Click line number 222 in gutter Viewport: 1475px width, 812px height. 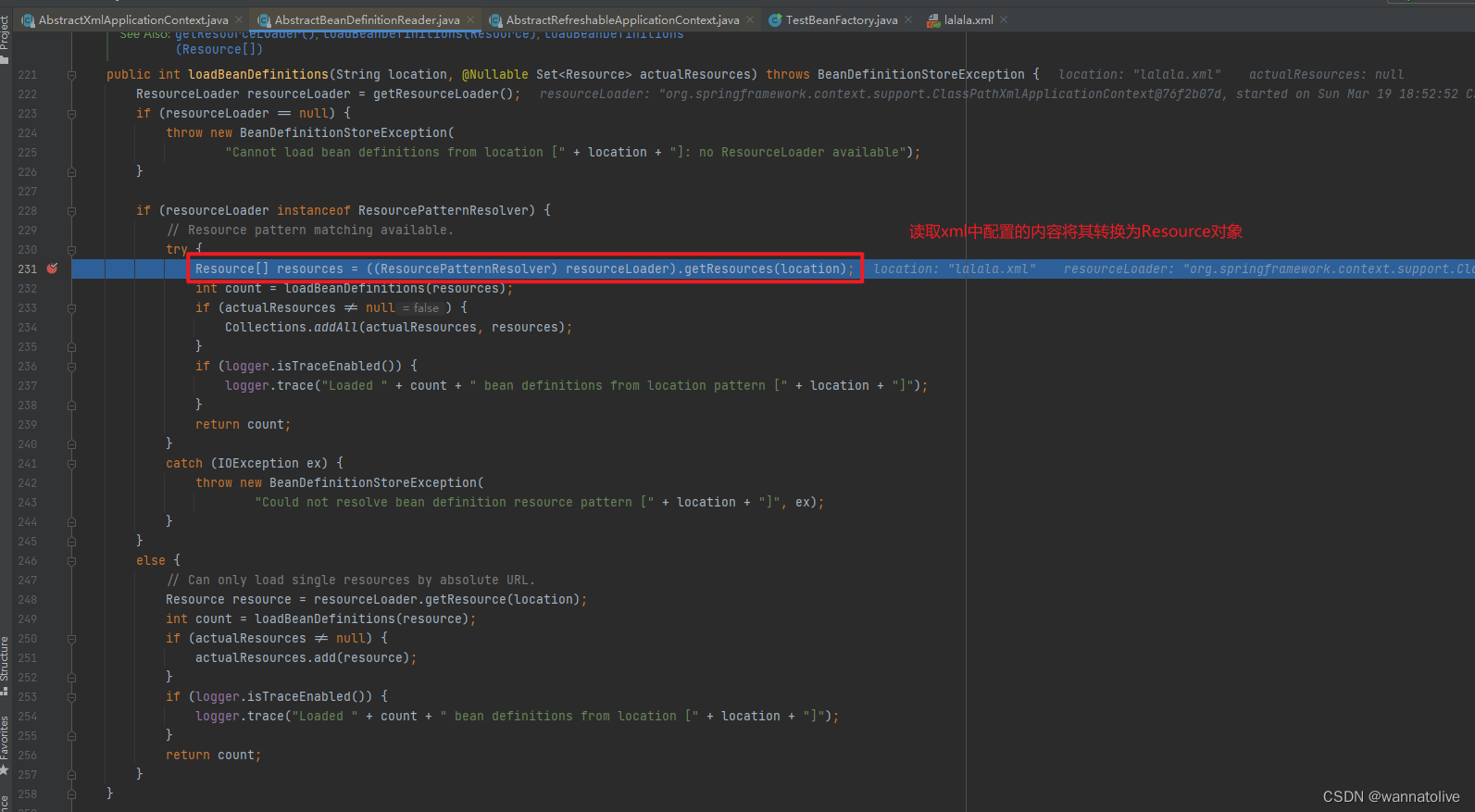pyautogui.click(x=28, y=94)
